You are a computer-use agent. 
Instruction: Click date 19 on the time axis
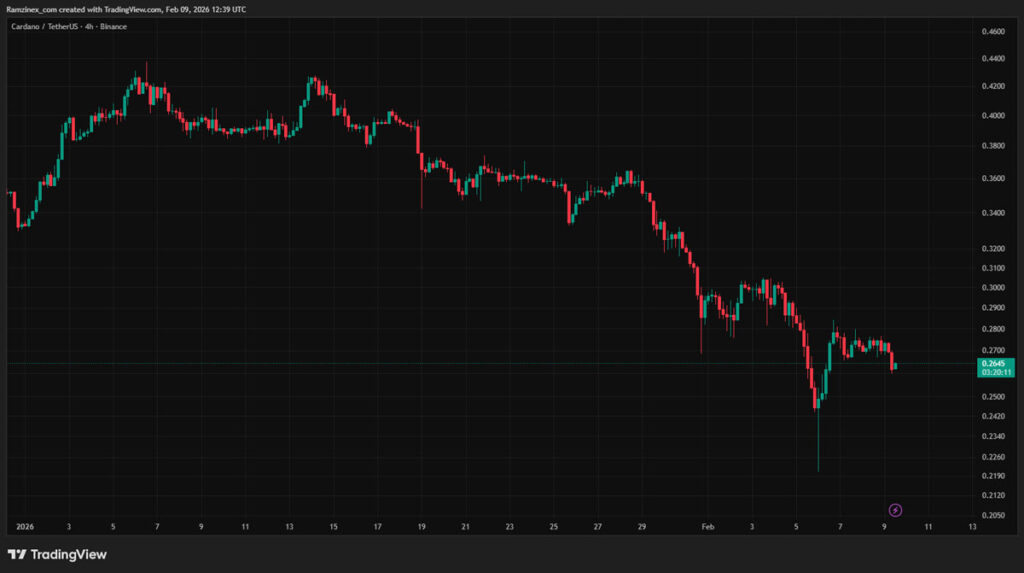click(x=422, y=526)
